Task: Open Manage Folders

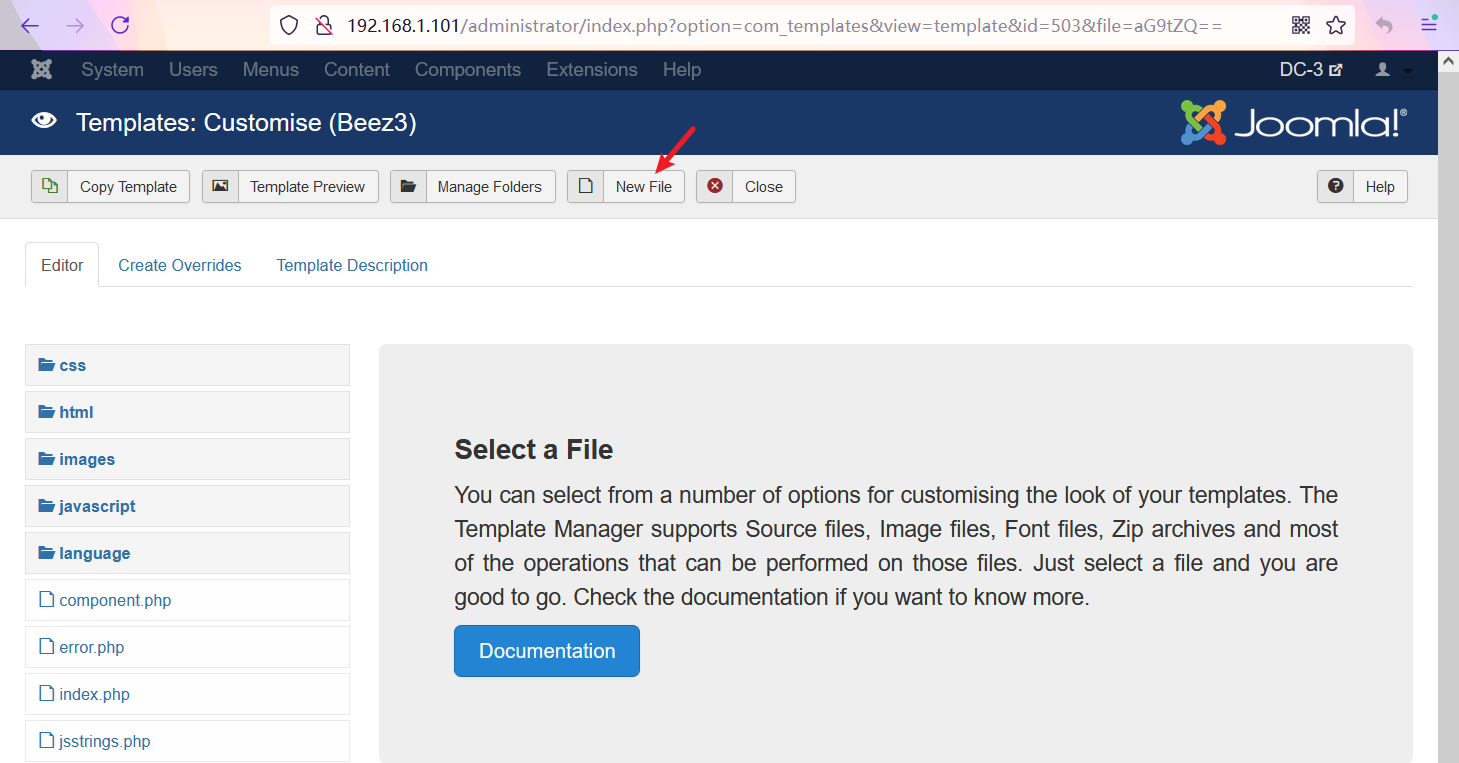Action: pyautogui.click(x=472, y=186)
